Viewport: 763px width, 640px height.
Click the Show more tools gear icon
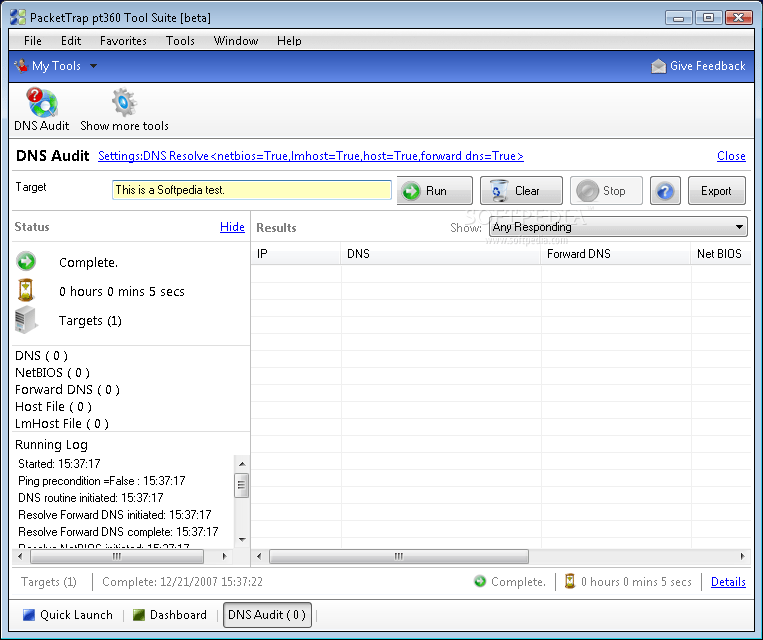tap(124, 102)
